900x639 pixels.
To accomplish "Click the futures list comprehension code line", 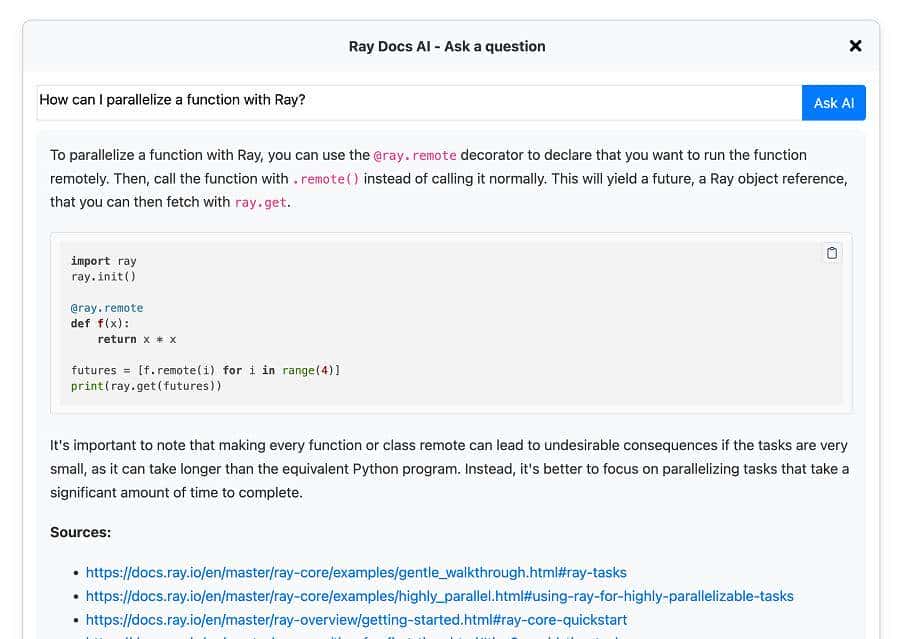I will tap(205, 370).
